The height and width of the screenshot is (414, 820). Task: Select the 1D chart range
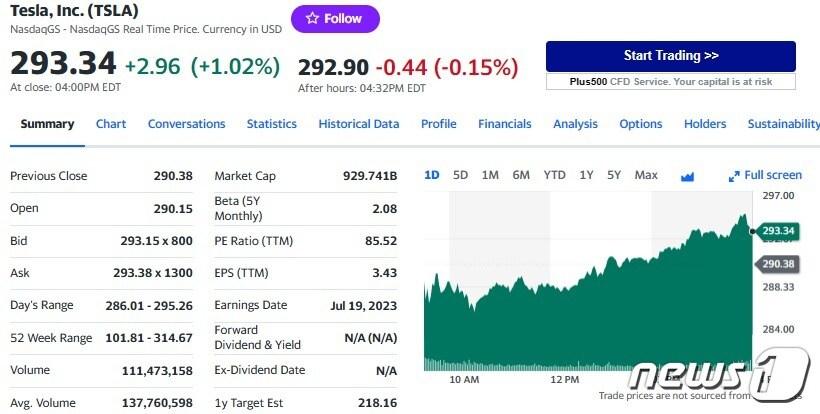click(432, 175)
